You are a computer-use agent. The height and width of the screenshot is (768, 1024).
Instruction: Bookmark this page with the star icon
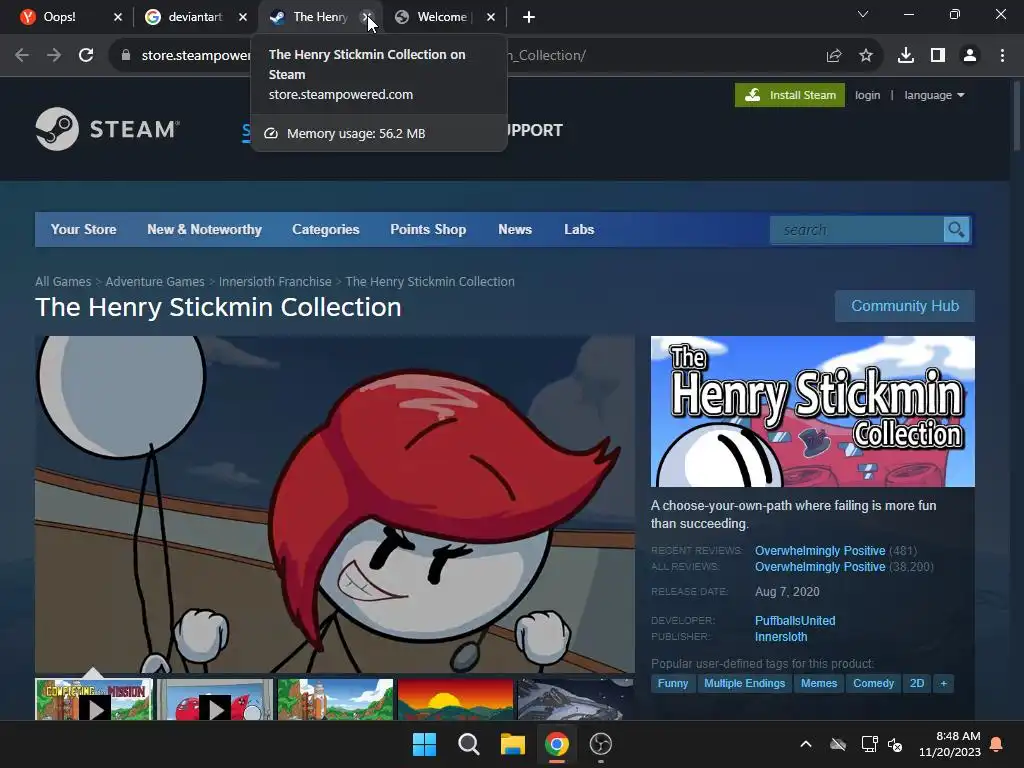[866, 56]
